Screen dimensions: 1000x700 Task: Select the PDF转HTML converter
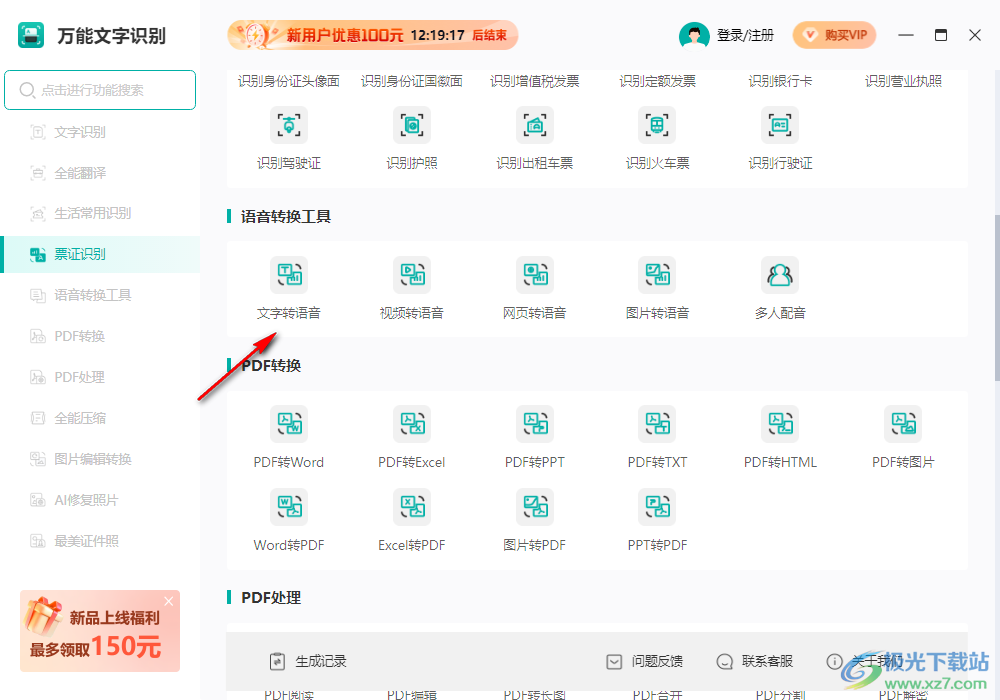point(780,438)
